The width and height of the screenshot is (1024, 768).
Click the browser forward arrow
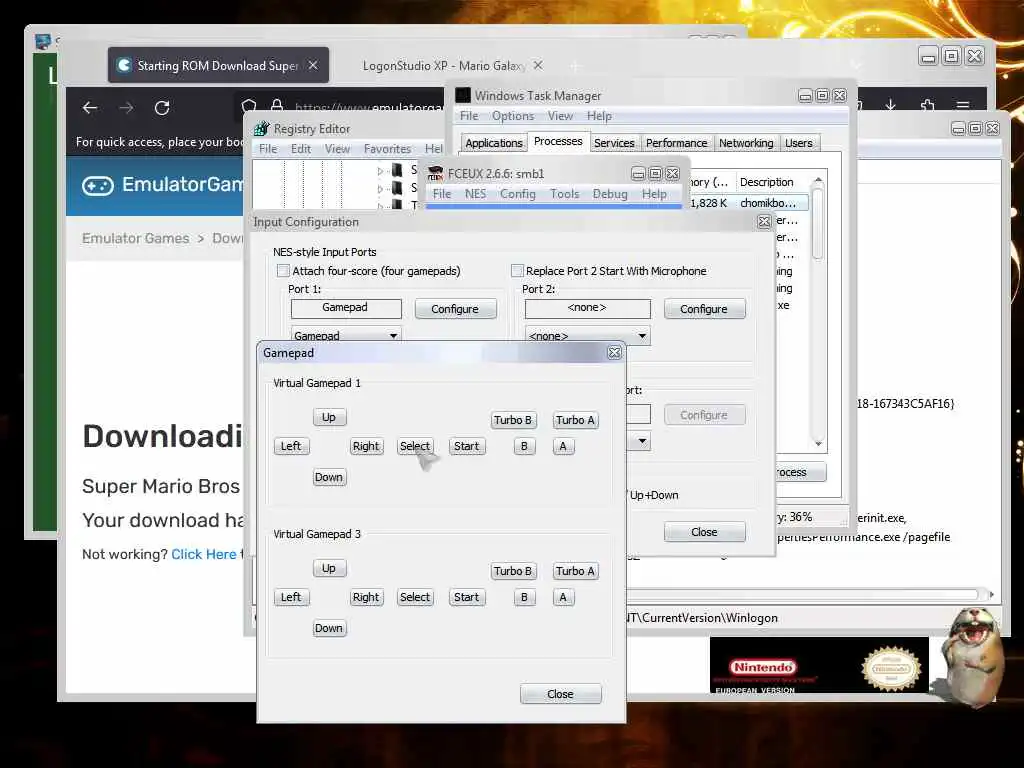pyautogui.click(x=126, y=108)
